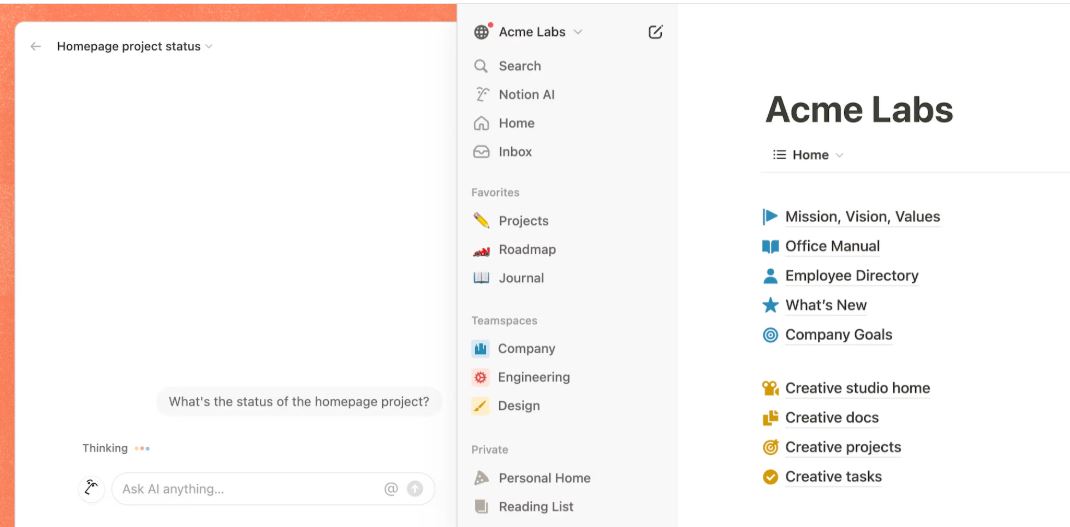Click the Private section header
The width and height of the screenshot is (1070, 527).
[490, 450]
